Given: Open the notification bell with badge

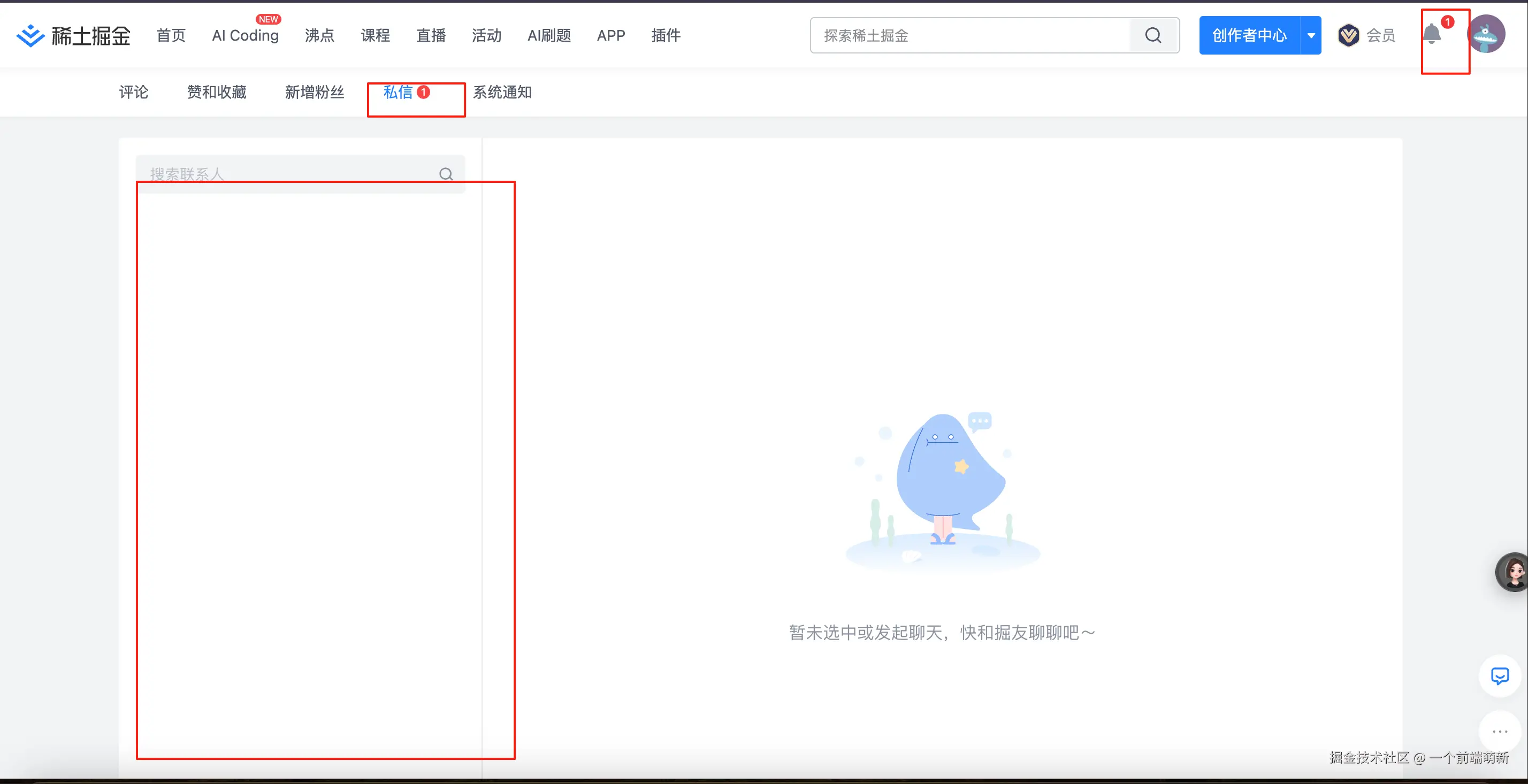Looking at the screenshot, I should click(x=1433, y=35).
